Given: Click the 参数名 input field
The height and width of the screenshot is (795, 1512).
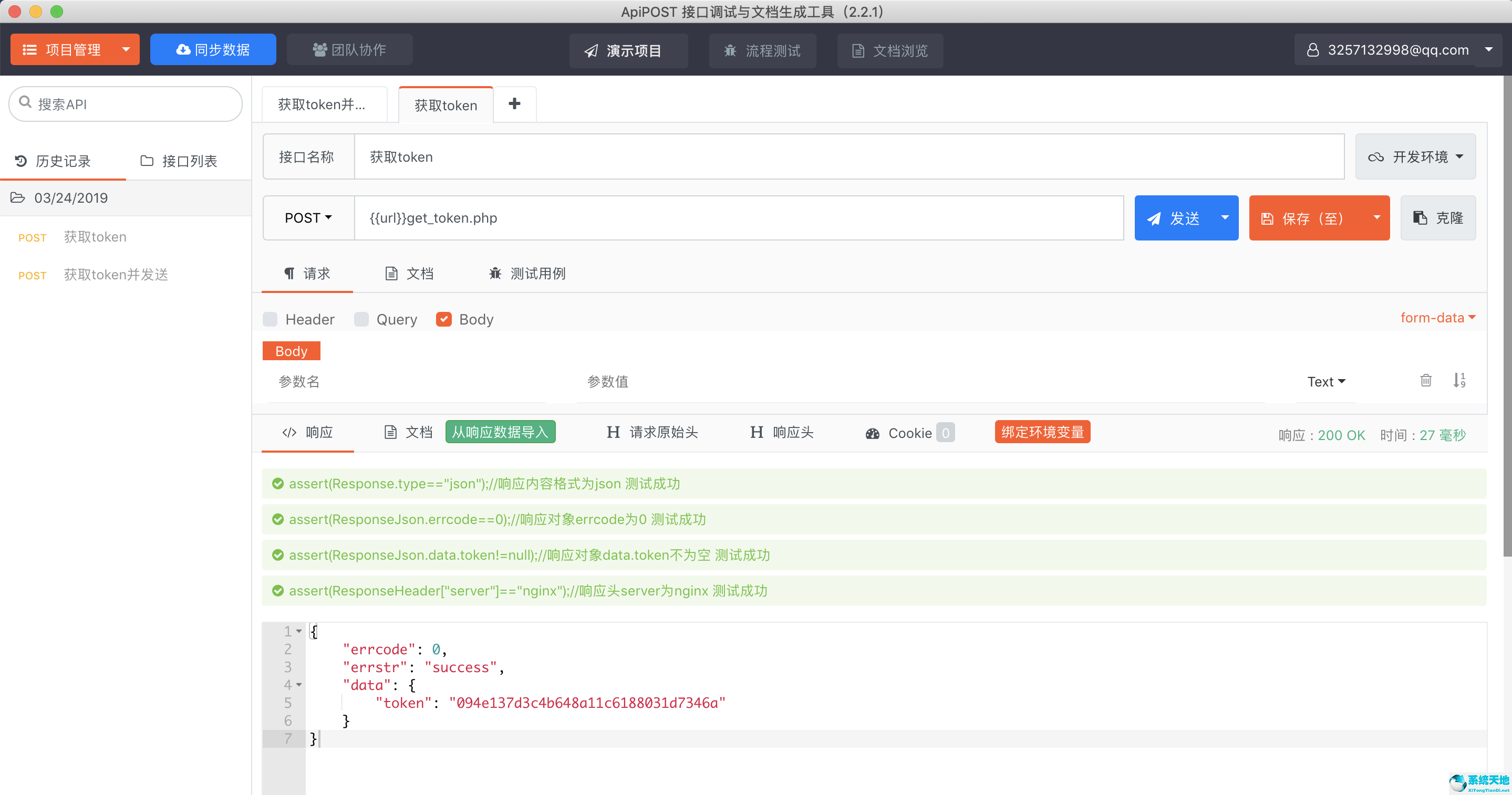Looking at the screenshot, I should point(407,382).
